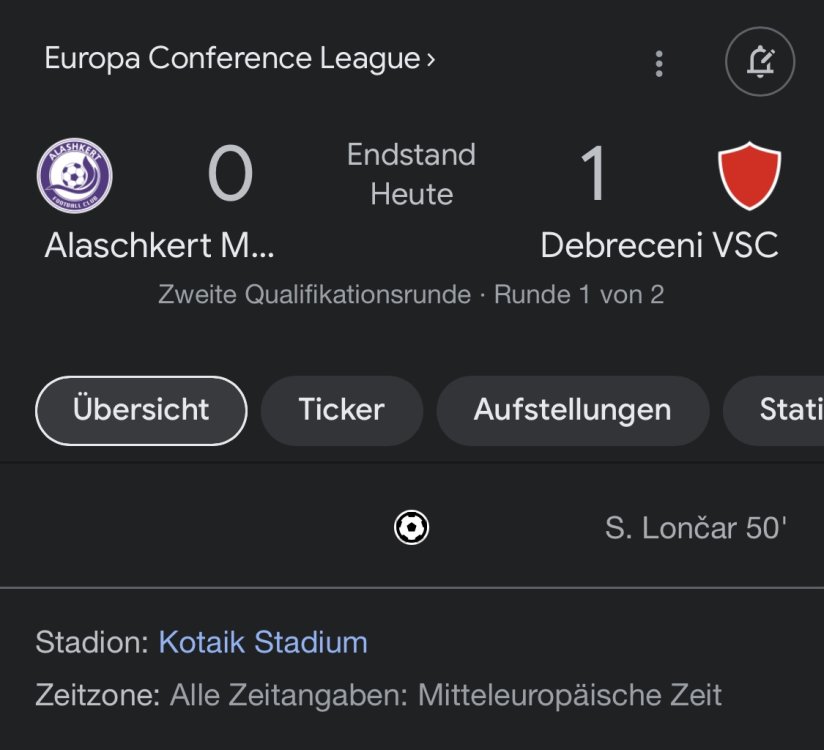The height and width of the screenshot is (750, 824).
Task: Click the Zweite Qualifikationsrunde round info
Action: 411,295
